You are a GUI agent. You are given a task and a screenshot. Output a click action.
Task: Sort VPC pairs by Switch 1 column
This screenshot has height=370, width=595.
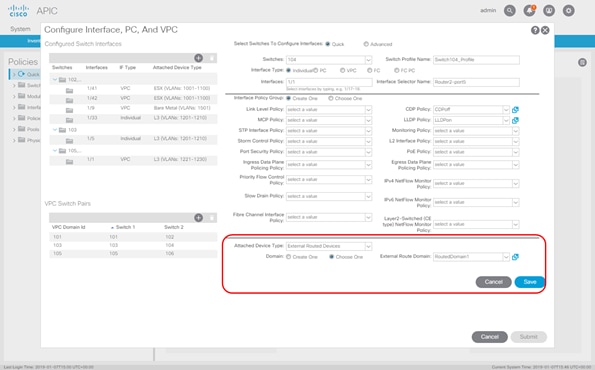pos(125,227)
